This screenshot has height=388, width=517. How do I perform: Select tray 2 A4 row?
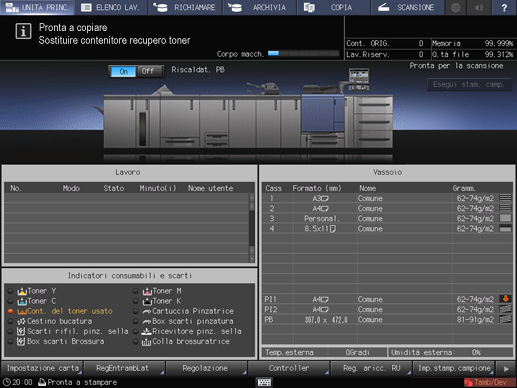(387, 208)
